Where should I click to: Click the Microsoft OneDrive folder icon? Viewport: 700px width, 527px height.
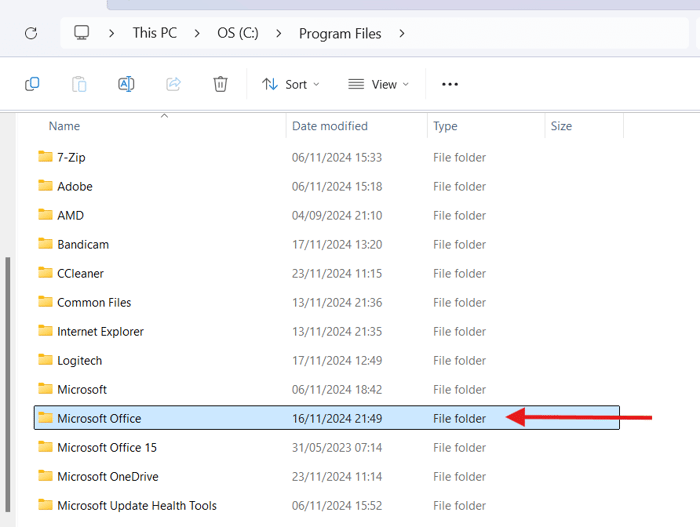45,476
